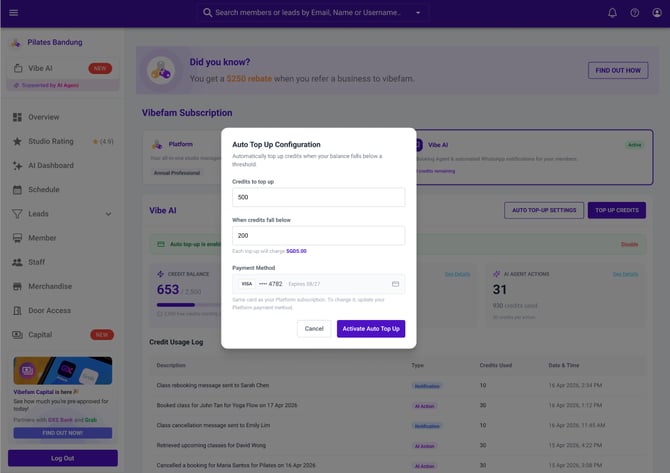Click the Overview dashboard icon

click(17, 117)
